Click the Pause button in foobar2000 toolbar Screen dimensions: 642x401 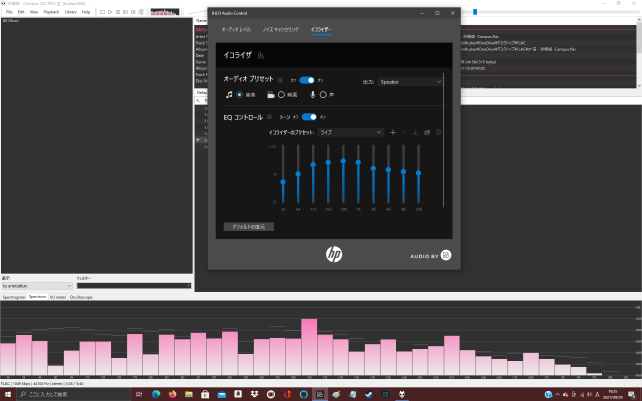tap(118, 12)
